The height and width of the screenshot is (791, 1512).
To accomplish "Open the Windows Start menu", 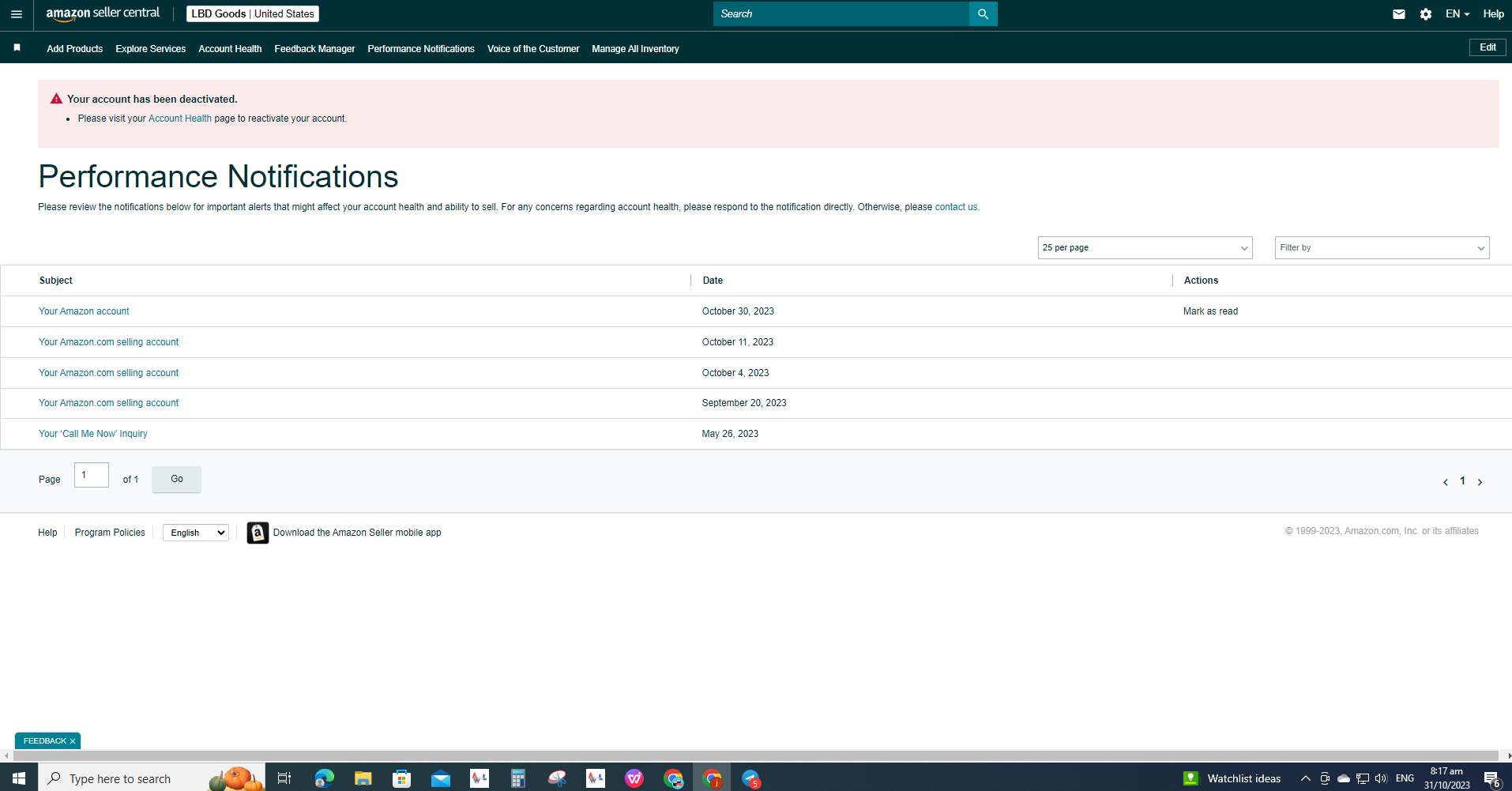I will point(19,778).
